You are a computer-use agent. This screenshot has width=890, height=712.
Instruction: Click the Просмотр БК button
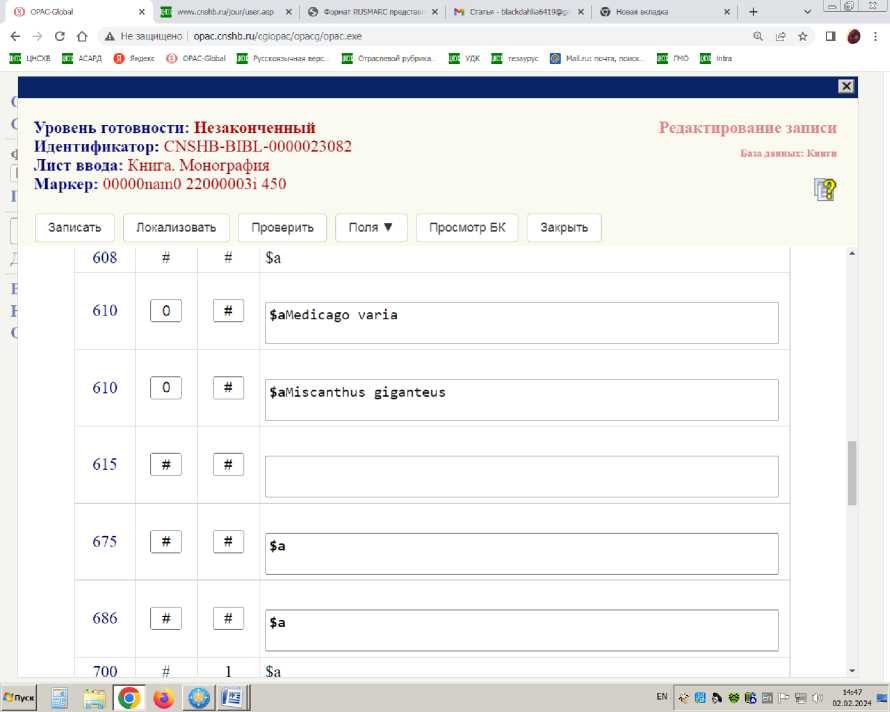[x=467, y=228]
